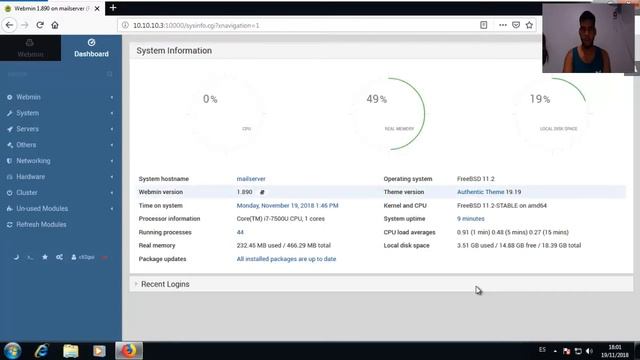Image resolution: width=640 pixels, height=360 pixels.
Task: Open the Authentic Theme link
Action: 480,192
